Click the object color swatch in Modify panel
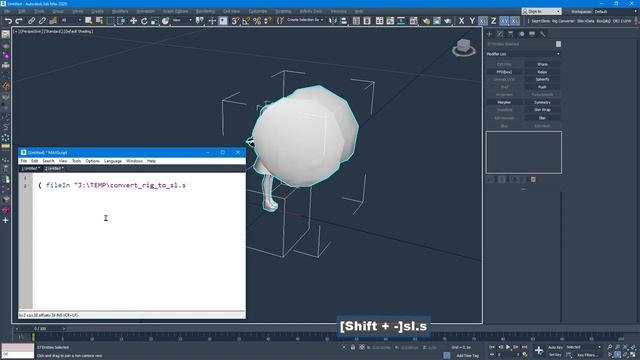Screen dimensions: 640x360 pos(558,44)
